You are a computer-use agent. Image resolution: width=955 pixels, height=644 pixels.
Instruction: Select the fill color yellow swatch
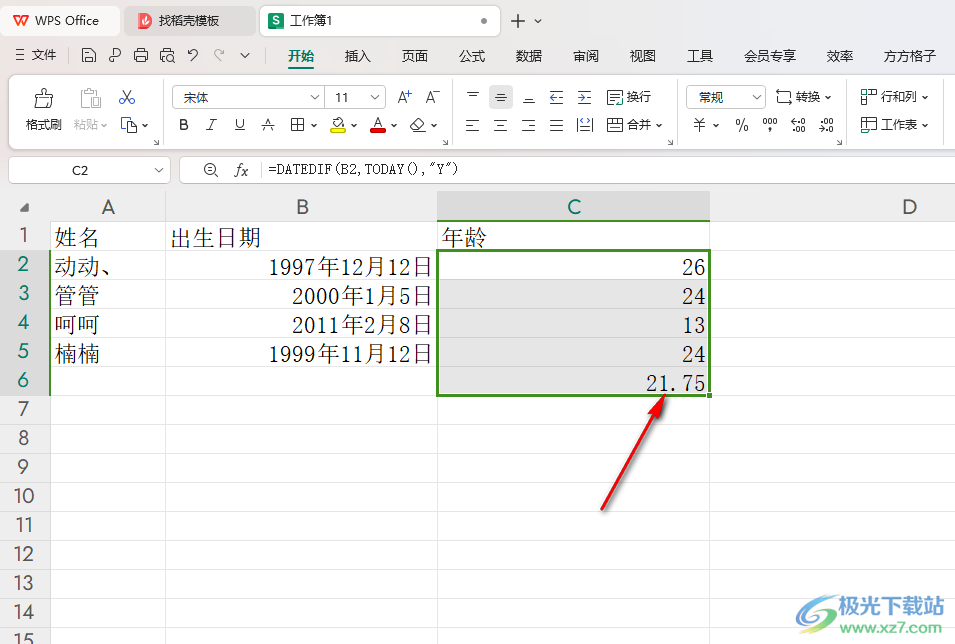[338, 125]
